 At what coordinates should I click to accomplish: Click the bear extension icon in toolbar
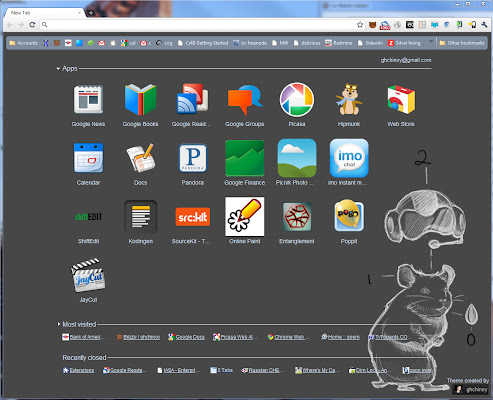pos(372,25)
